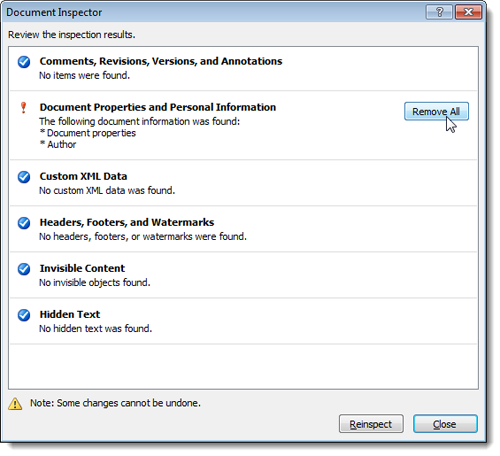
Task: Click the Close button at the bottom
Action: 445,424
